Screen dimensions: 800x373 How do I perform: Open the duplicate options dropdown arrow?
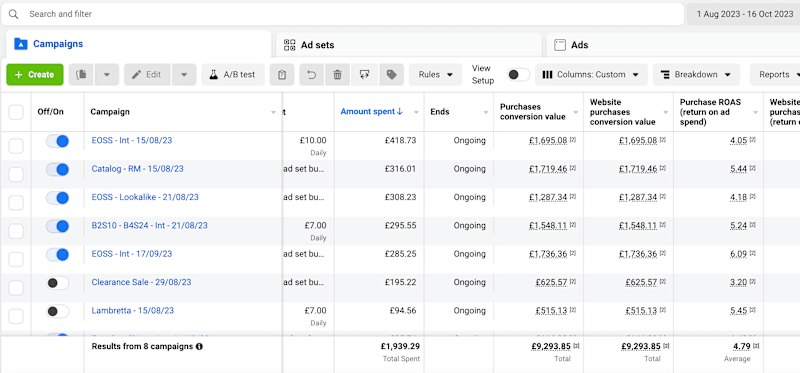(x=107, y=74)
